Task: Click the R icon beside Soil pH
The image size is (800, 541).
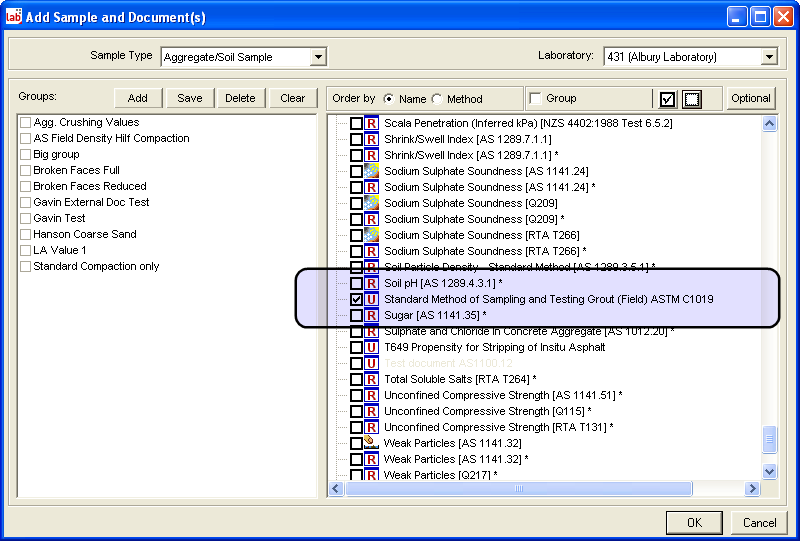Action: 371,283
